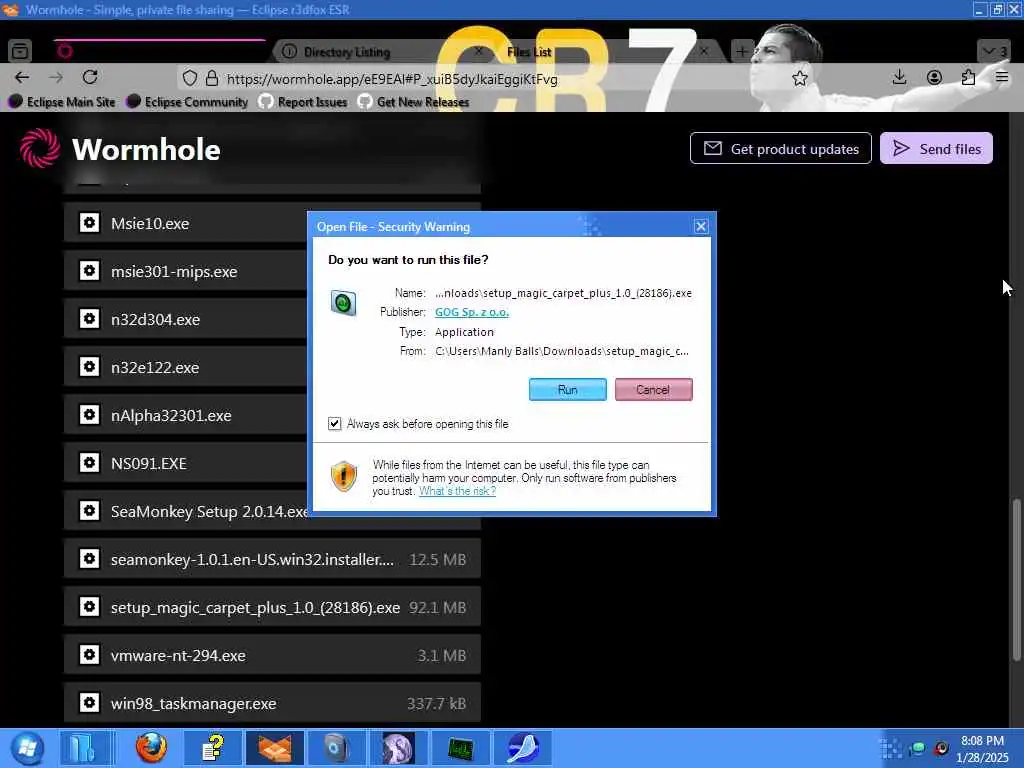The width and height of the screenshot is (1024, 768).
Task: Open the Windows Start menu orb
Action: 27,748
